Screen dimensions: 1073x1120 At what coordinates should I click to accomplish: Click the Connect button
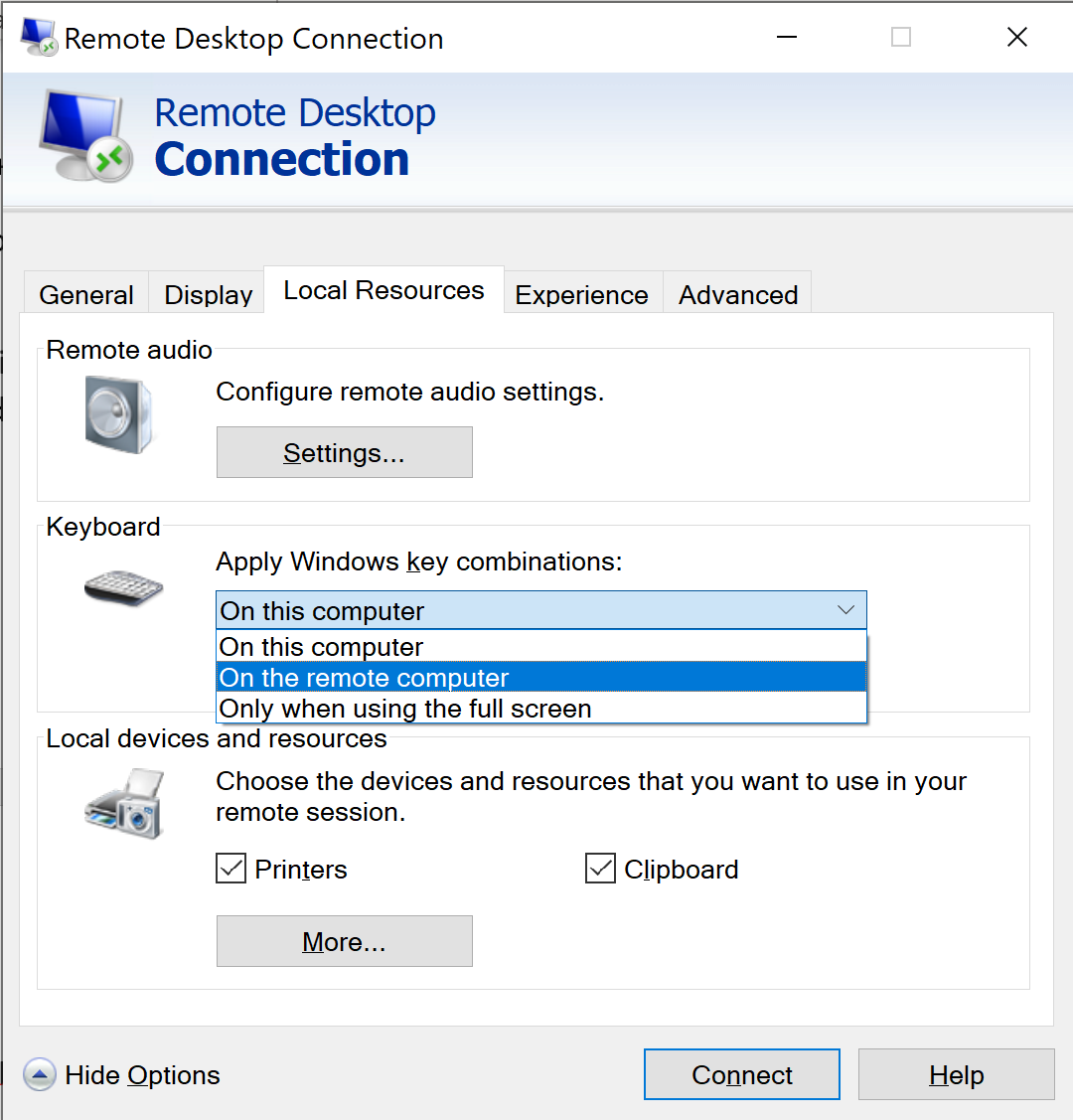(742, 1074)
